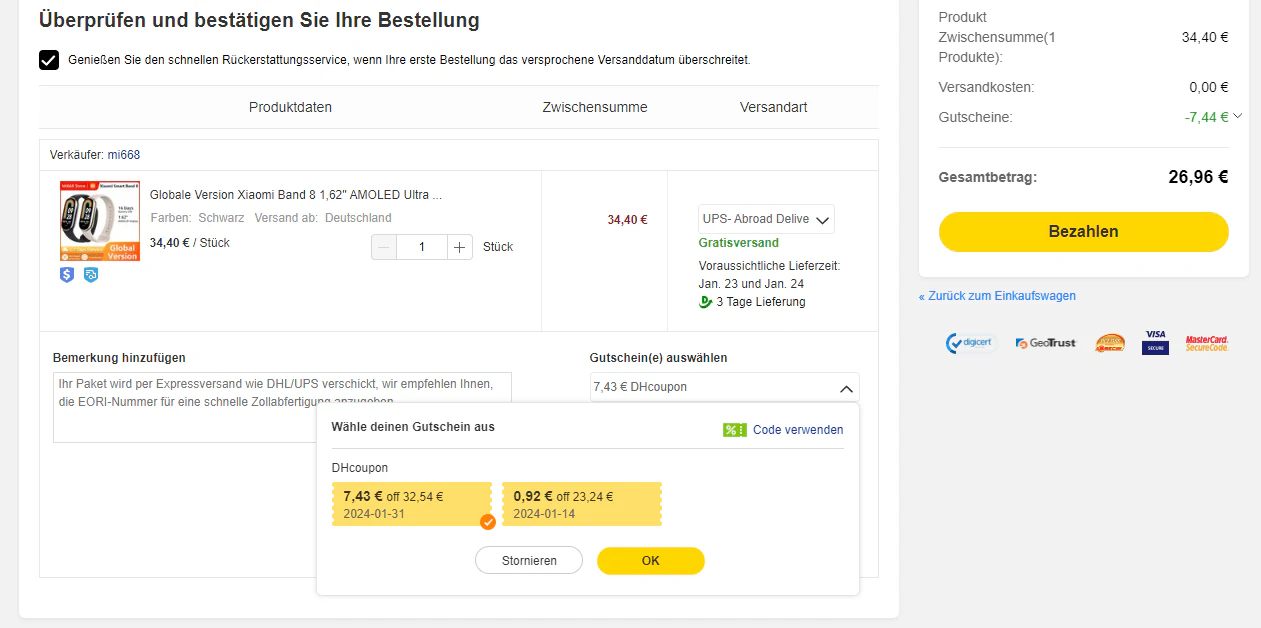Expand the Gutscheine -7,44 € summary chevron
This screenshot has width=1261, height=628.
[x=1236, y=117]
